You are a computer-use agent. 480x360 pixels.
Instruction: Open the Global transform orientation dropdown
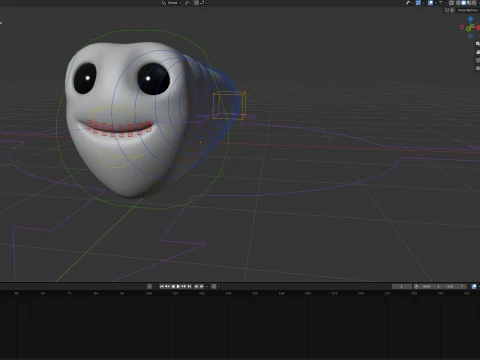coord(171,3)
